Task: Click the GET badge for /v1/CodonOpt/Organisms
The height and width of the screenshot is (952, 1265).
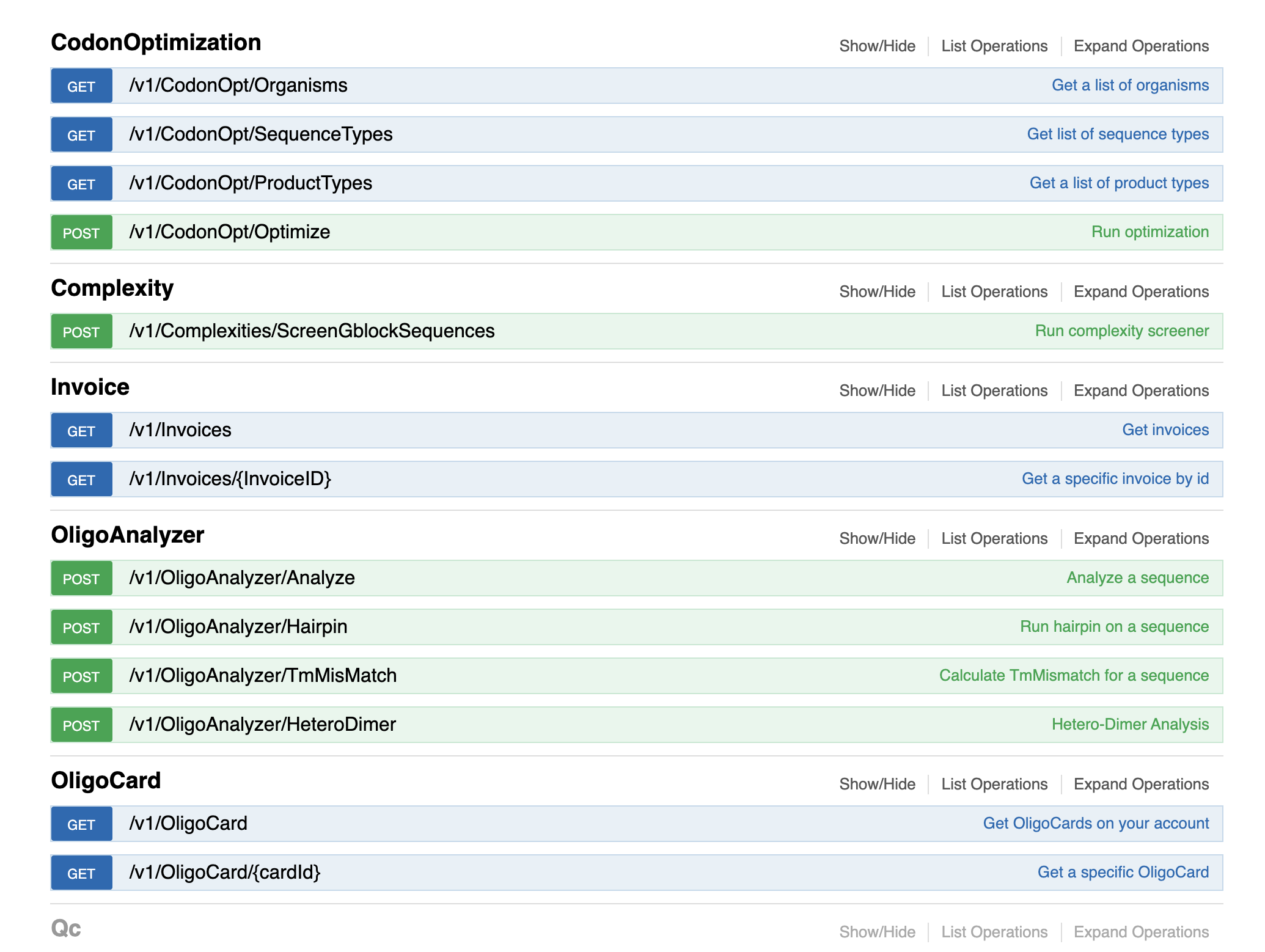Action: [81, 86]
